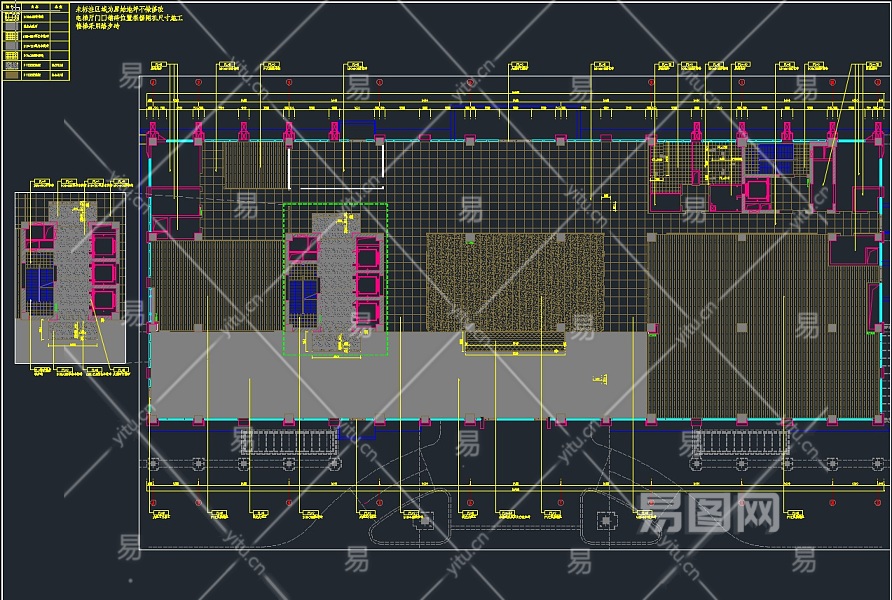
Task: Select the entry mat below the speckled carpet
Action: (515, 344)
